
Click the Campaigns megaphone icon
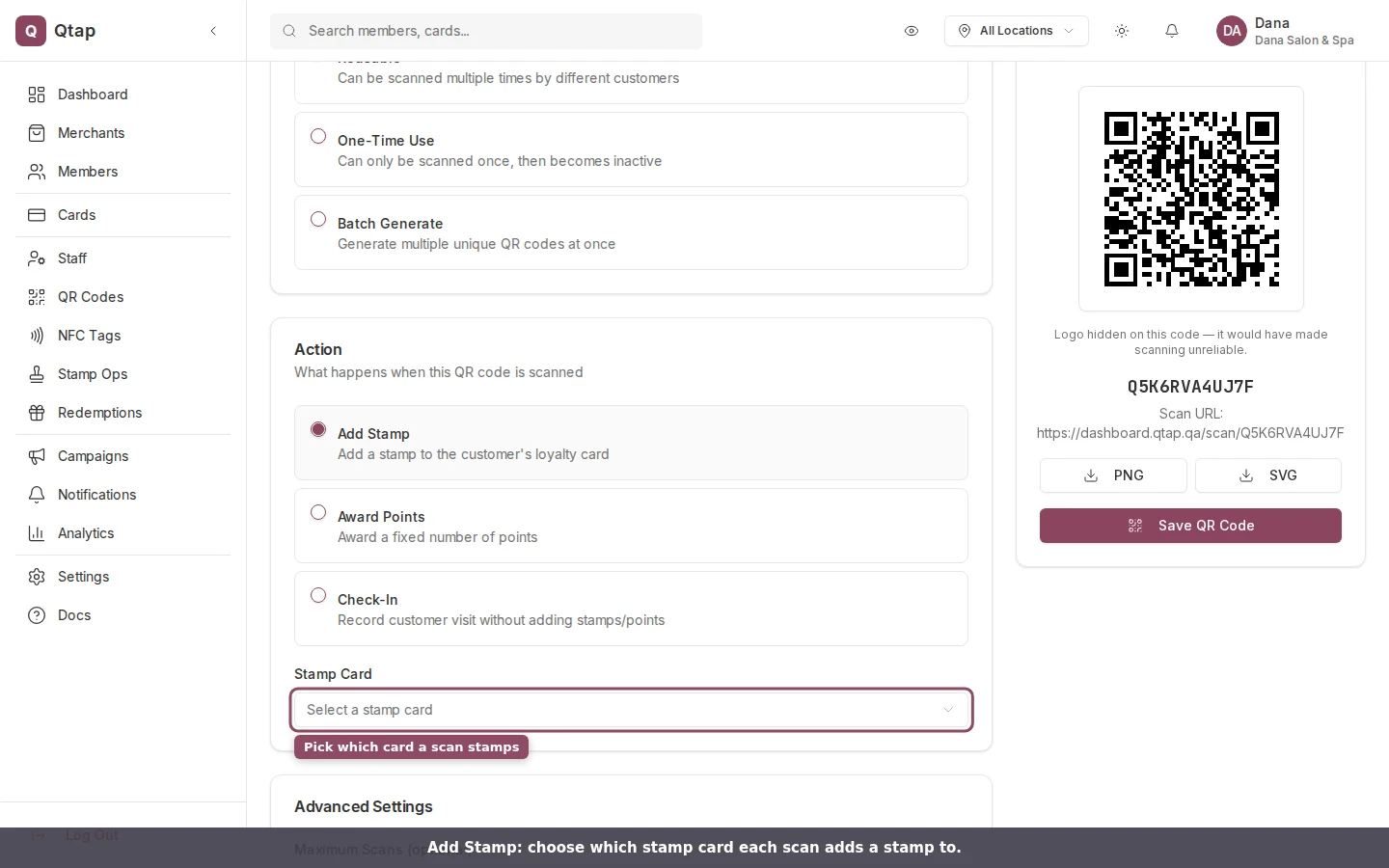tap(37, 456)
